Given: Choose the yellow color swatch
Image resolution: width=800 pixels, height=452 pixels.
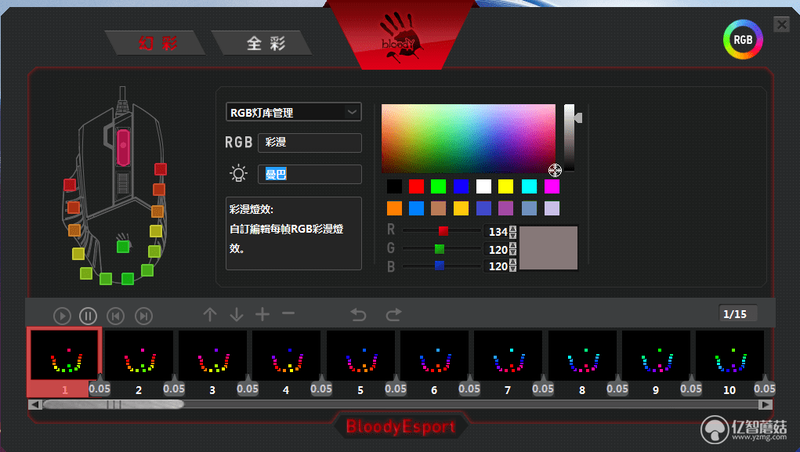Looking at the screenshot, I should point(506,186).
